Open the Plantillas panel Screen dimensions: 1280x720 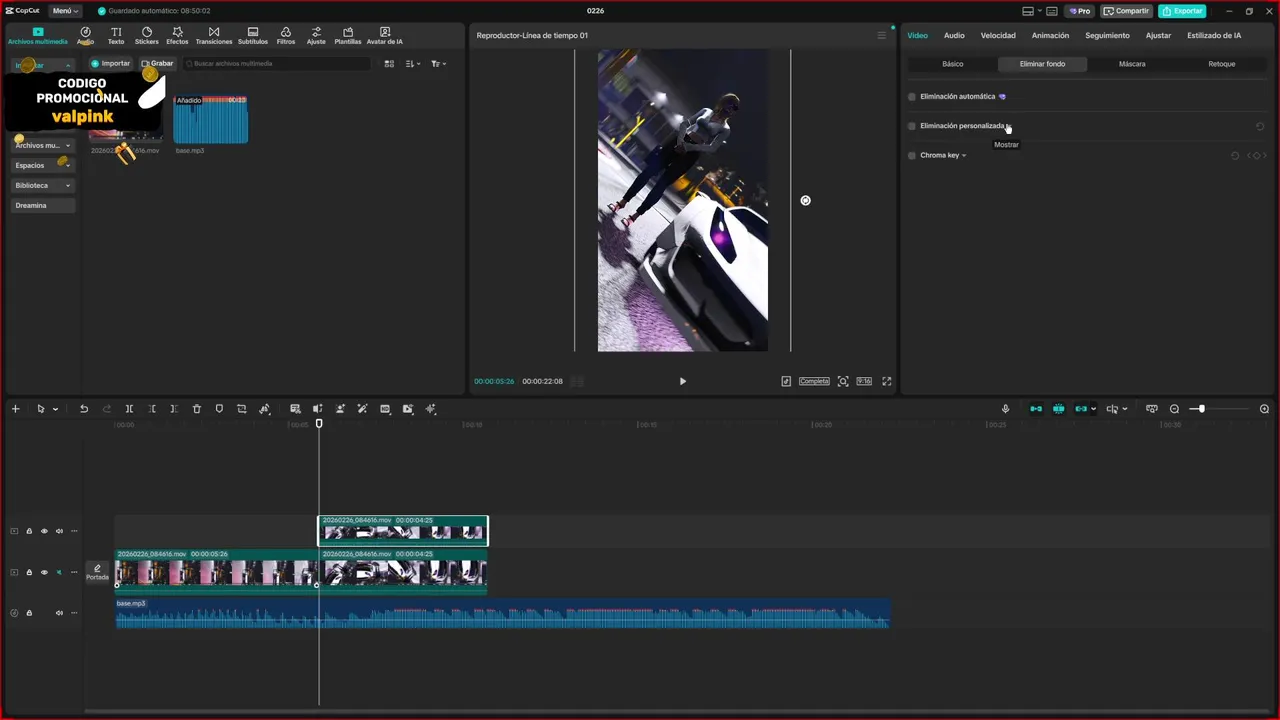pyautogui.click(x=348, y=36)
